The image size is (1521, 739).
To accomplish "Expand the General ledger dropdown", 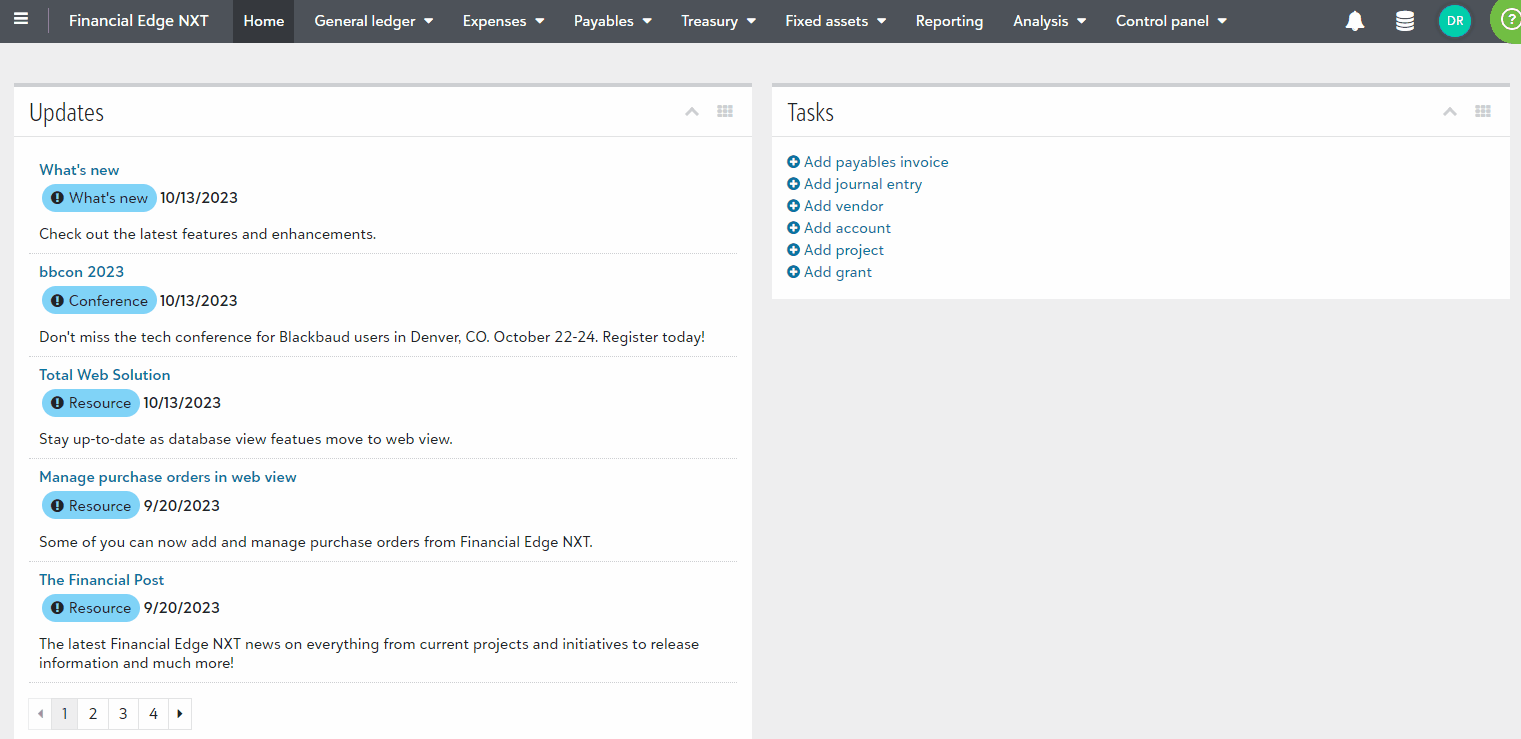I will click(x=373, y=21).
